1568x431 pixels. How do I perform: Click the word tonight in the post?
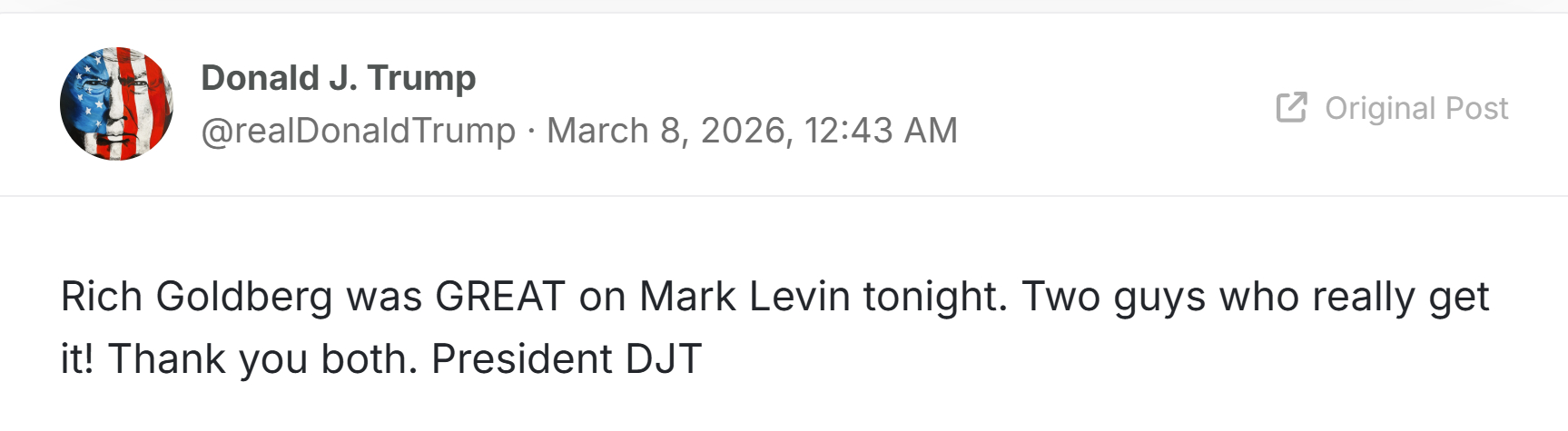[934, 297]
